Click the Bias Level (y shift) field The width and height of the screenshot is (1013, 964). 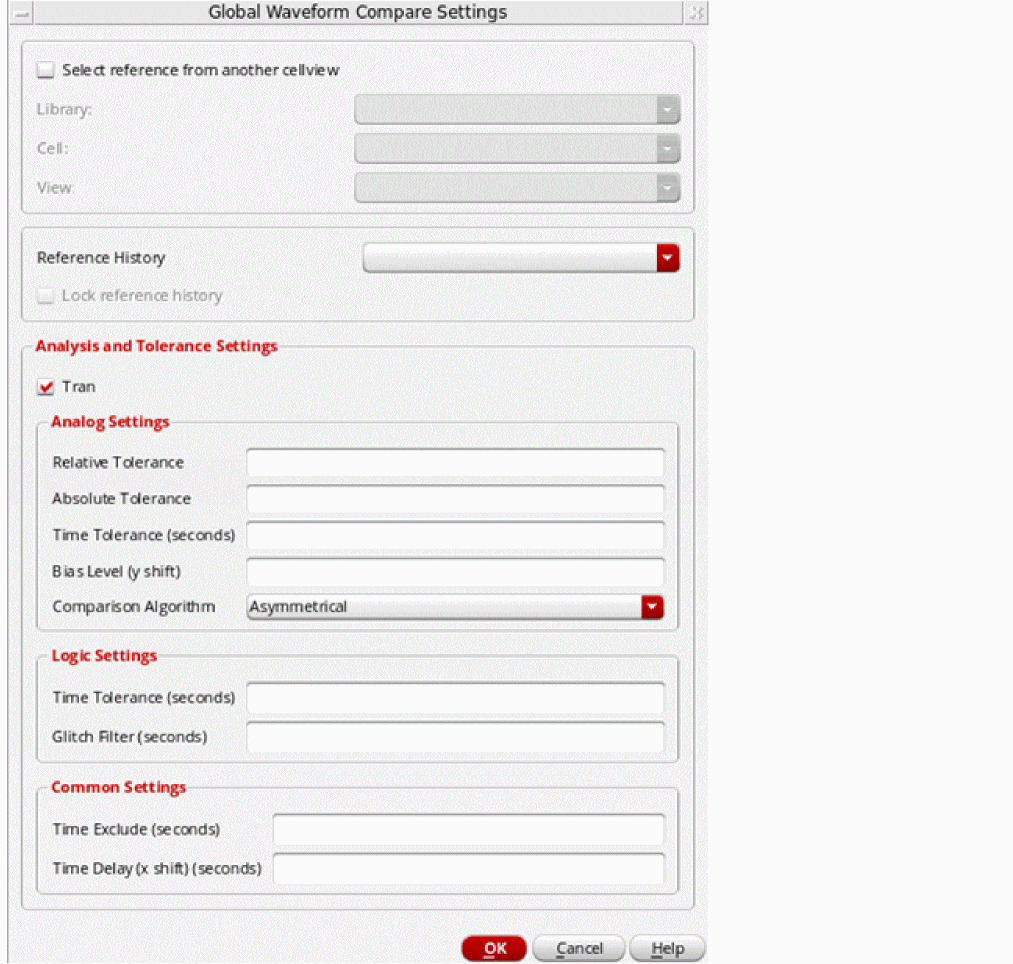455,571
